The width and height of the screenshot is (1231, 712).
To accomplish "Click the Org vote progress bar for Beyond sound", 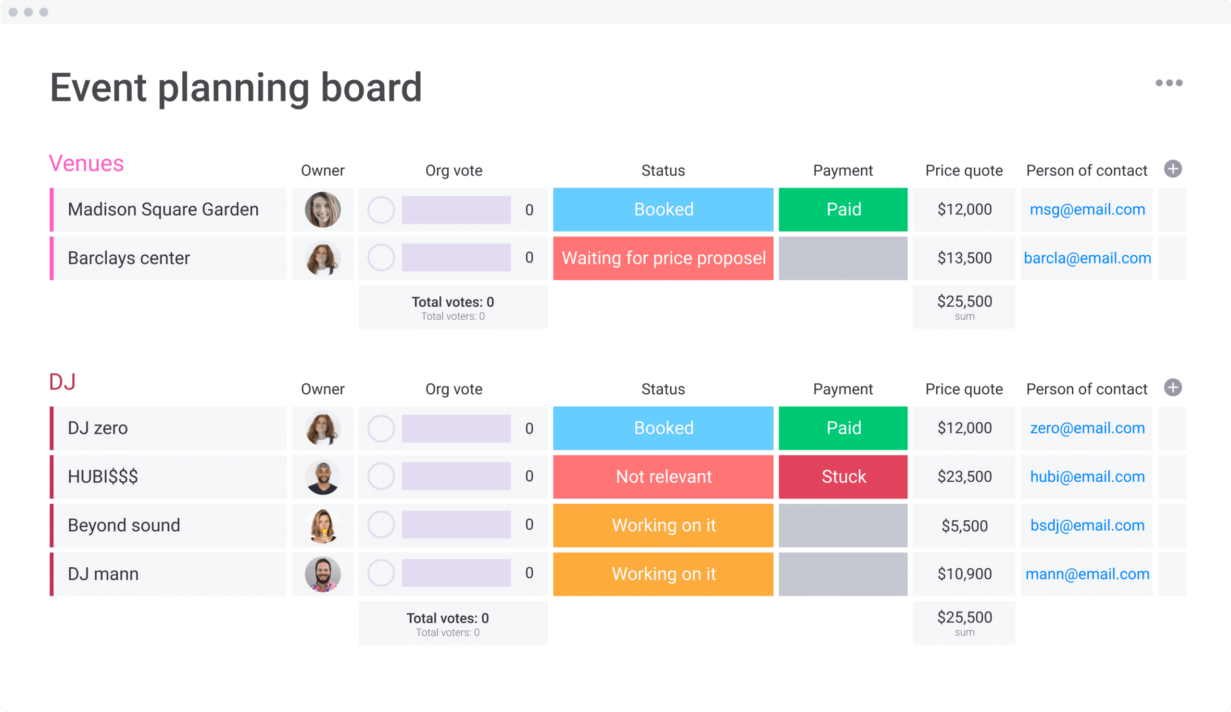I will (456, 525).
